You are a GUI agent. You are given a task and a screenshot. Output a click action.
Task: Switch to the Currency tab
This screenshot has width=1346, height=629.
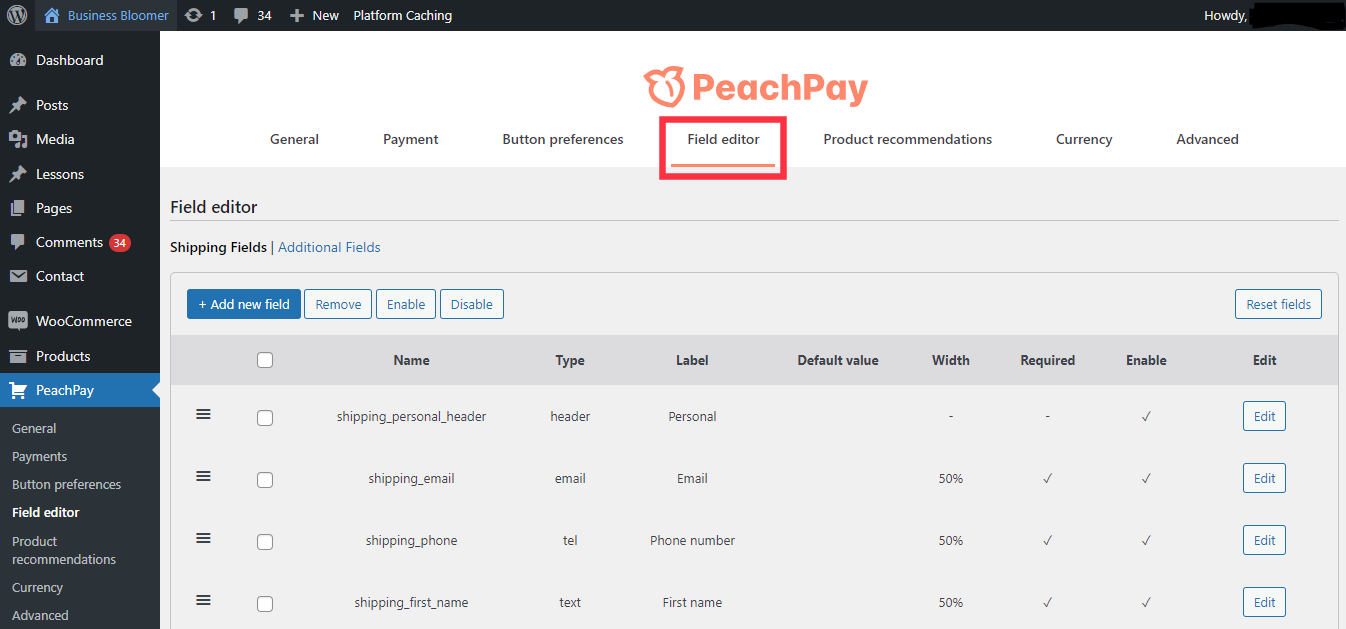[x=1084, y=139]
